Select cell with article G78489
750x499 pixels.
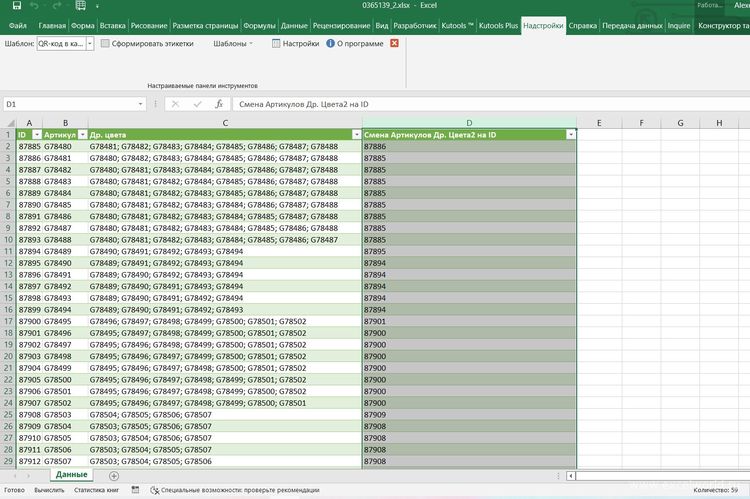[66, 251]
